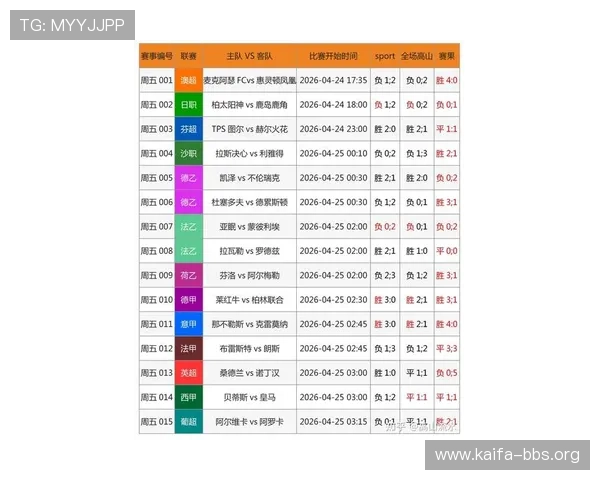Click the '比赛开始时间' column header

(x=333, y=56)
